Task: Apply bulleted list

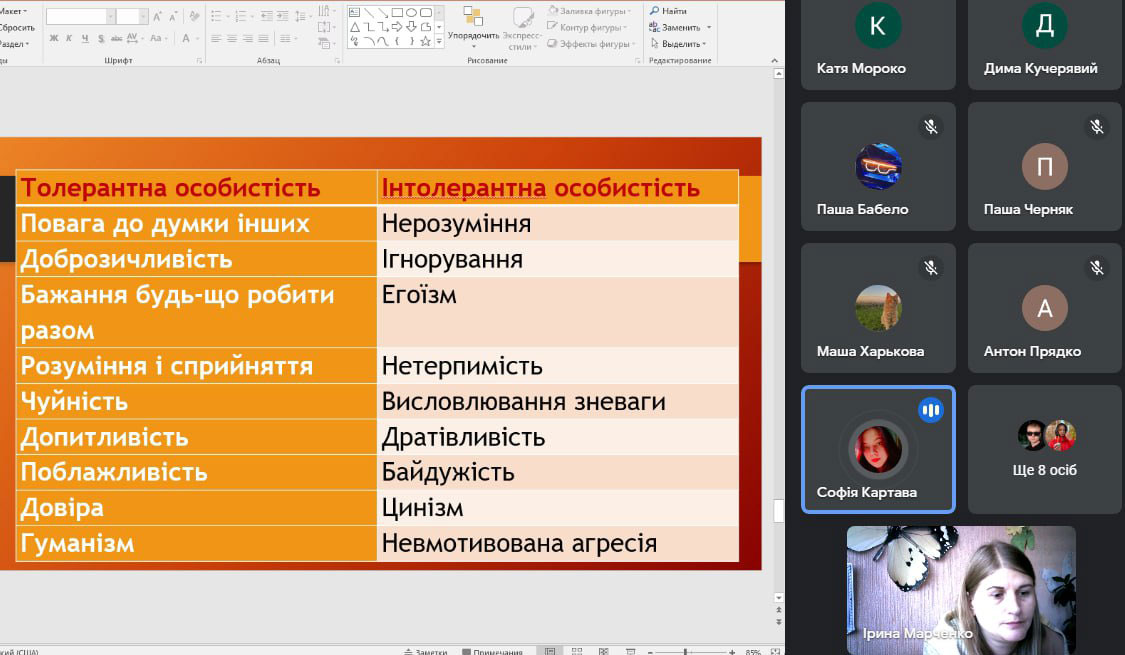Action: 218,17
